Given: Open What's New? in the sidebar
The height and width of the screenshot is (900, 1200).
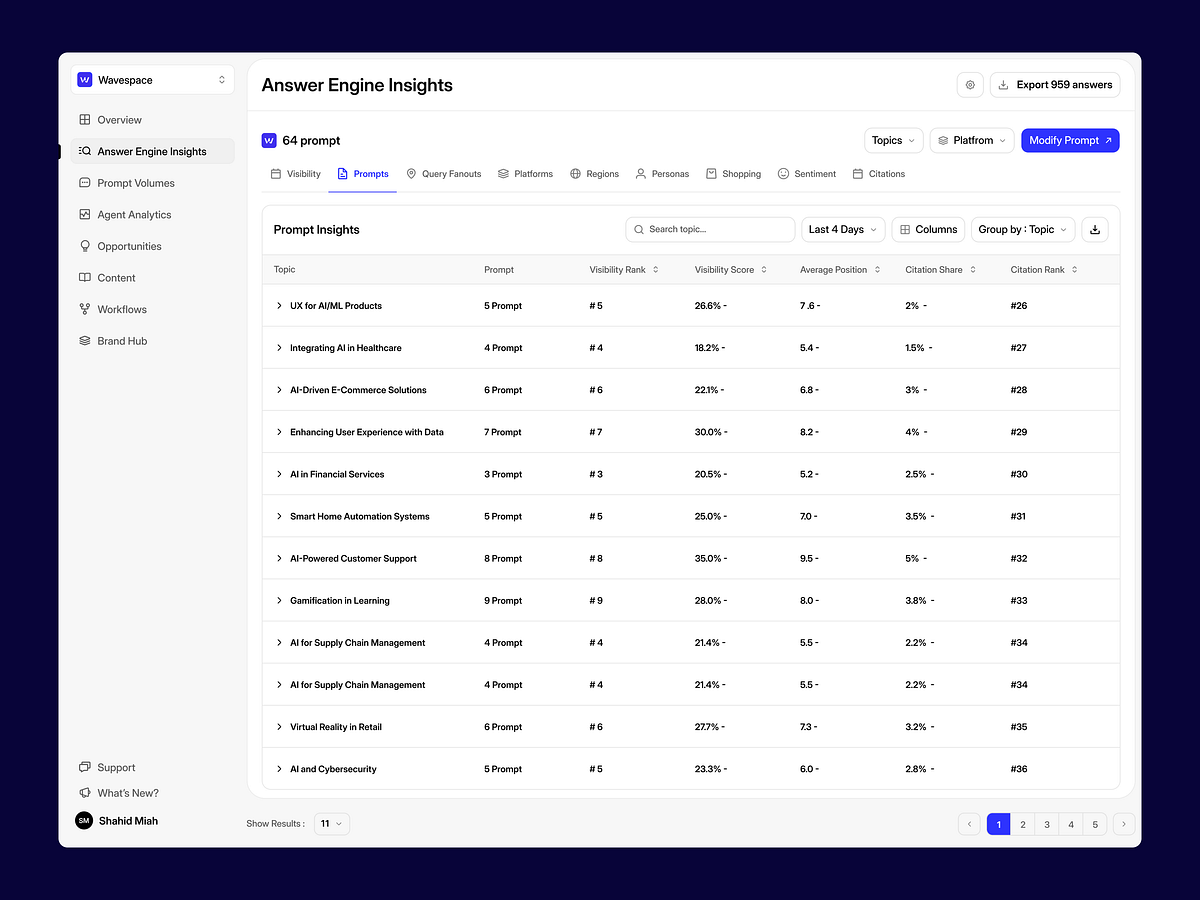Looking at the screenshot, I should (128, 793).
